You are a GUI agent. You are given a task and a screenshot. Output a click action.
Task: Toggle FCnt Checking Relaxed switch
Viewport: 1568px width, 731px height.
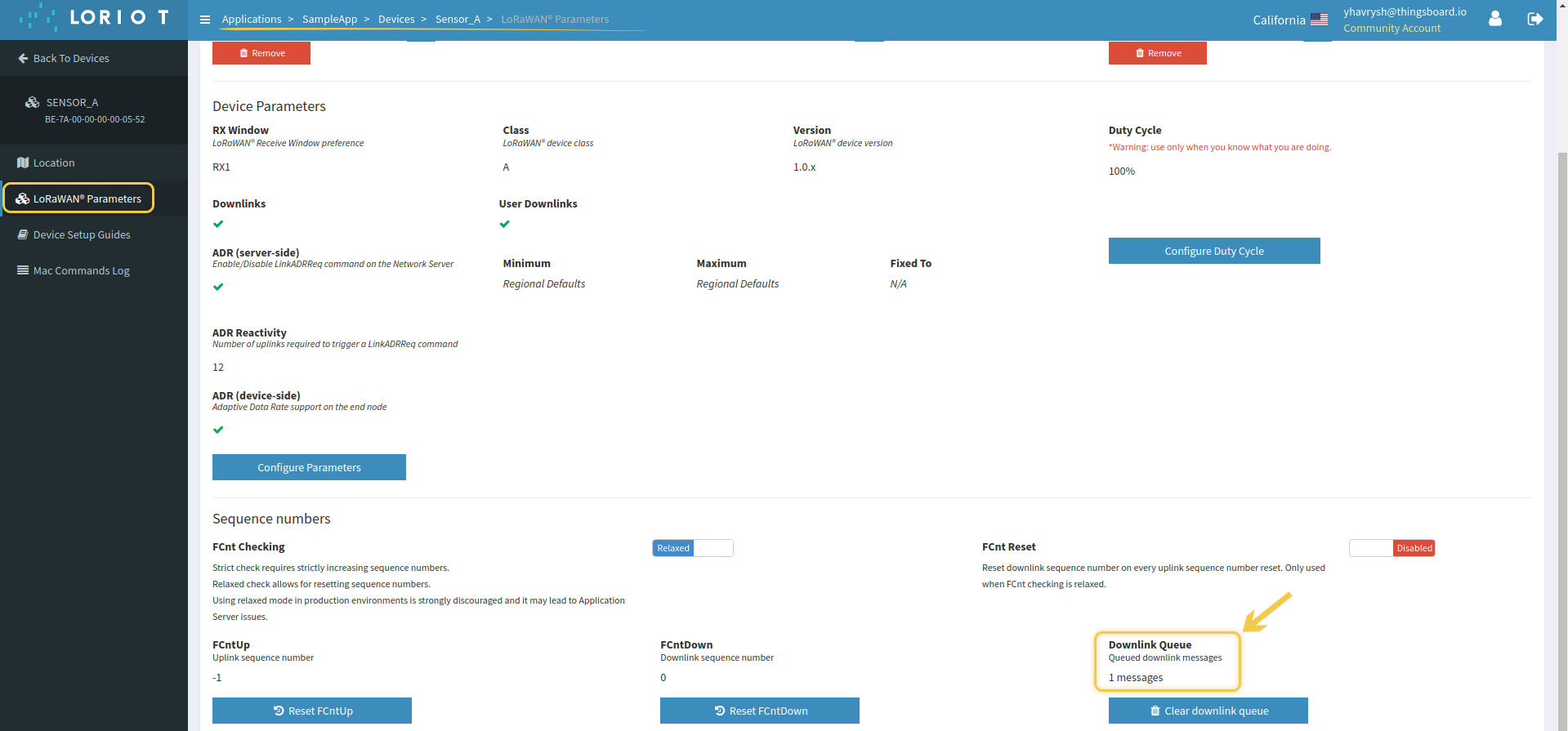coord(692,548)
